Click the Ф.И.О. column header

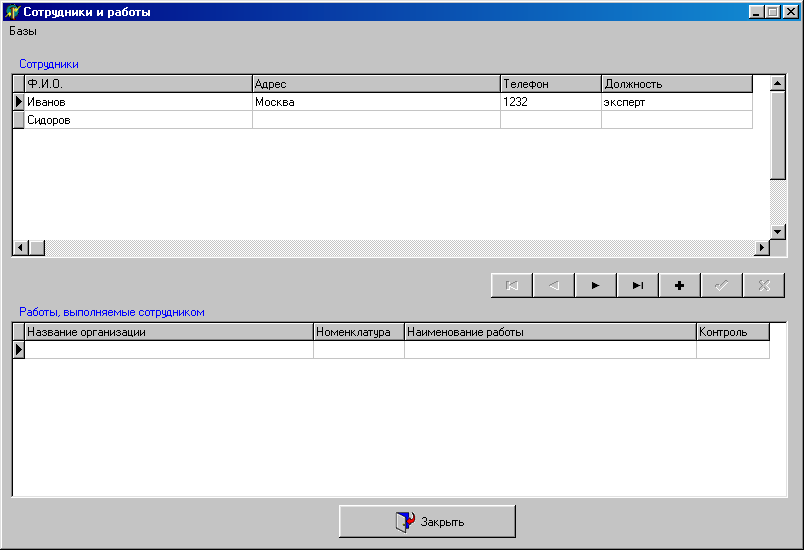pos(138,84)
